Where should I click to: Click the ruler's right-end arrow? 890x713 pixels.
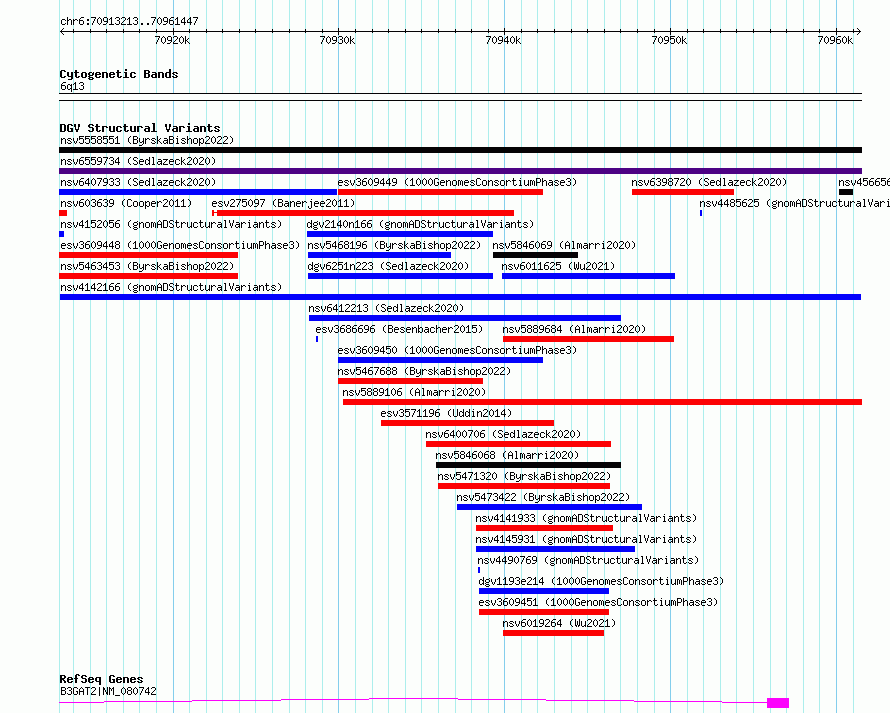click(859, 32)
